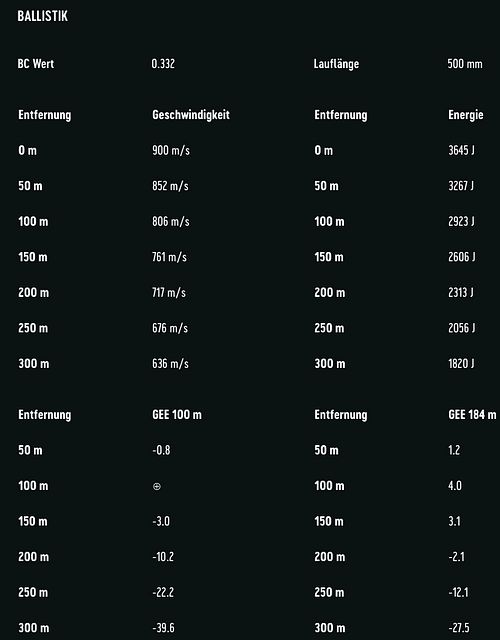Select the 806 m/s velocity cell
500x640 pixels.
(171, 221)
